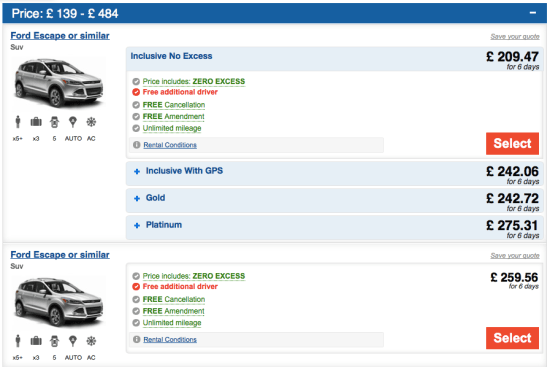Click the red Free additional driver check, second car
Screen dimensions: 550x367
click(136, 287)
